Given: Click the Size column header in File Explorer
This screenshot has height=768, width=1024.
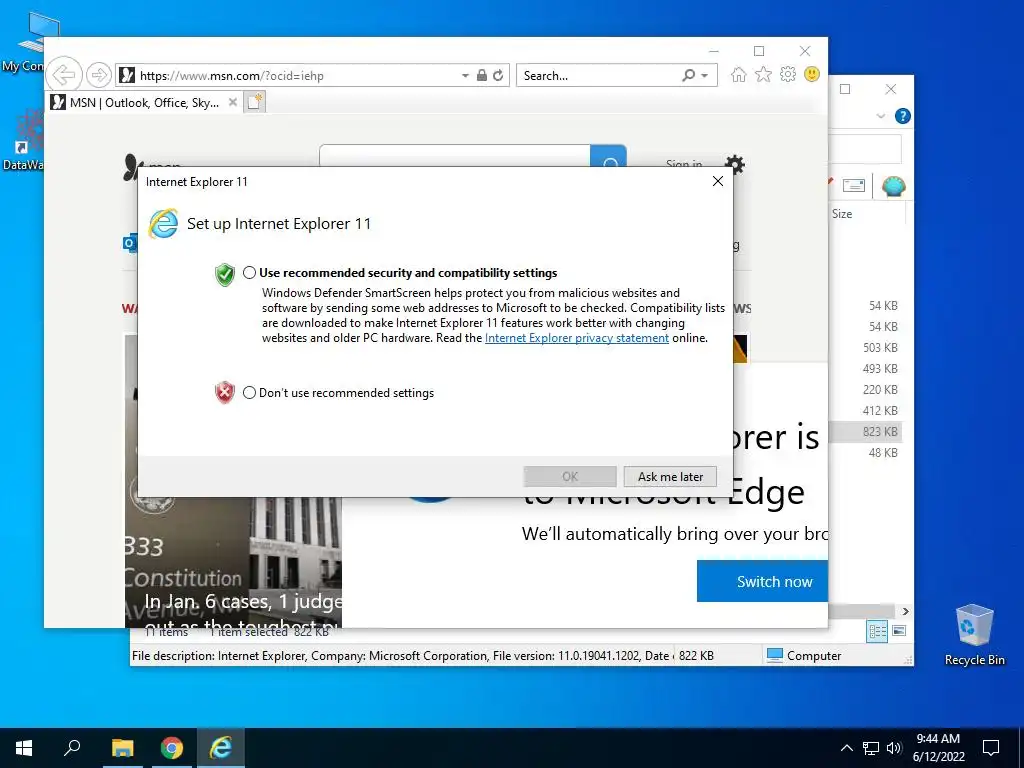Looking at the screenshot, I should tap(842, 214).
